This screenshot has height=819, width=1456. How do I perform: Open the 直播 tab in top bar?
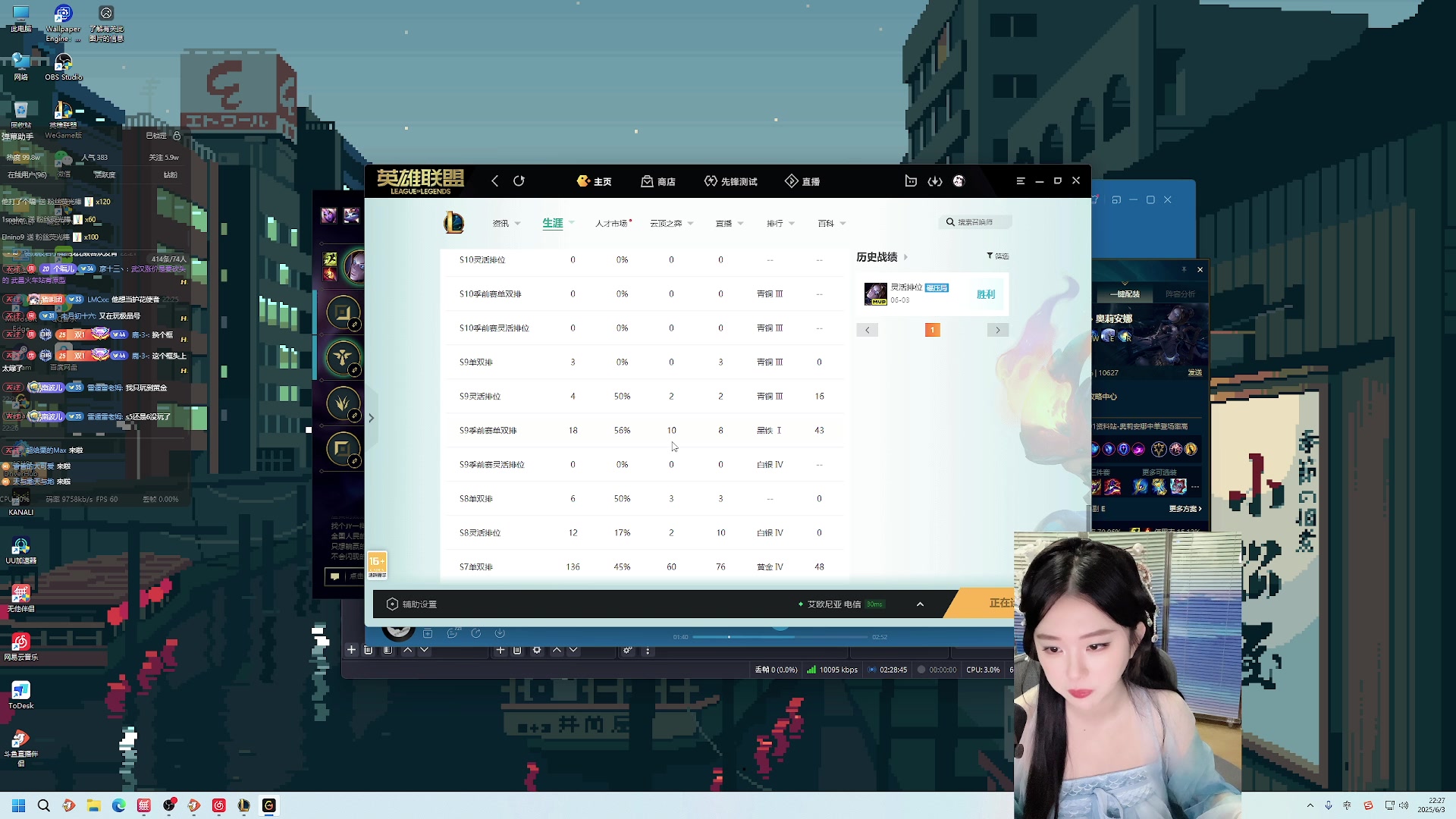[x=802, y=181]
